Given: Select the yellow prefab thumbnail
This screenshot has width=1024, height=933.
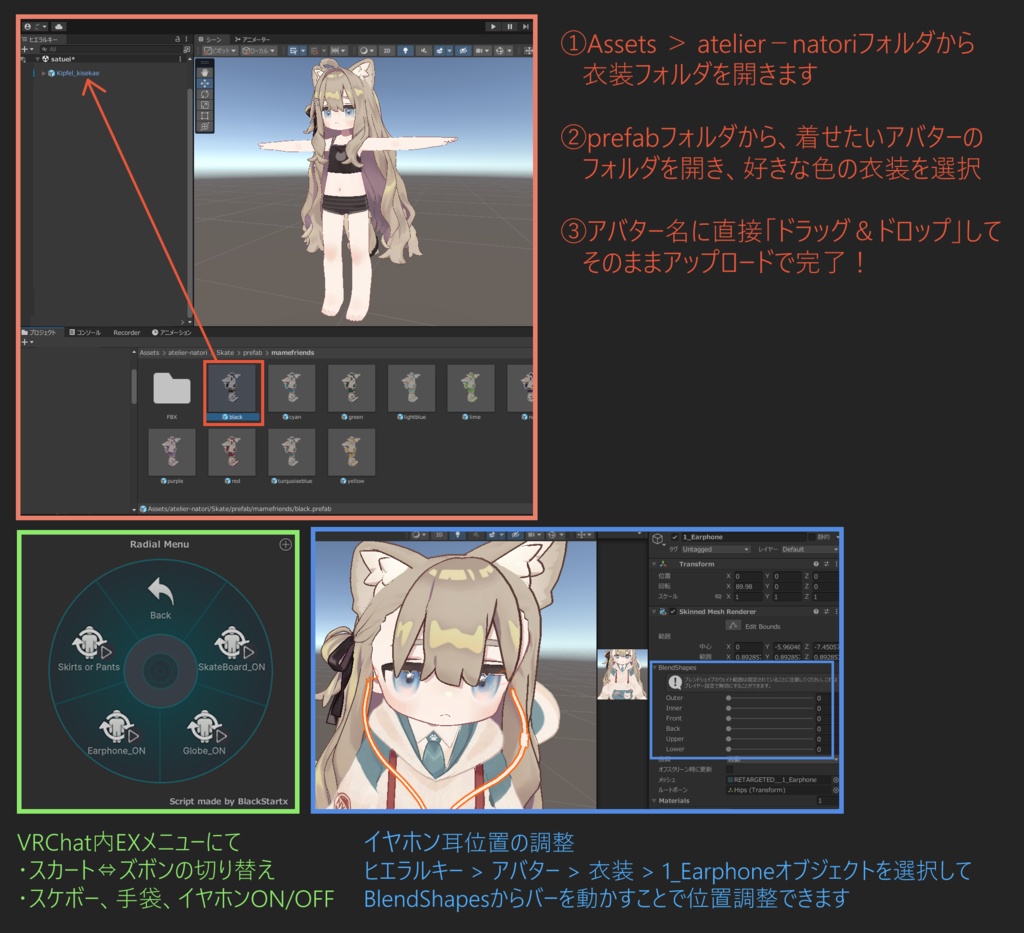Looking at the screenshot, I should click(351, 452).
